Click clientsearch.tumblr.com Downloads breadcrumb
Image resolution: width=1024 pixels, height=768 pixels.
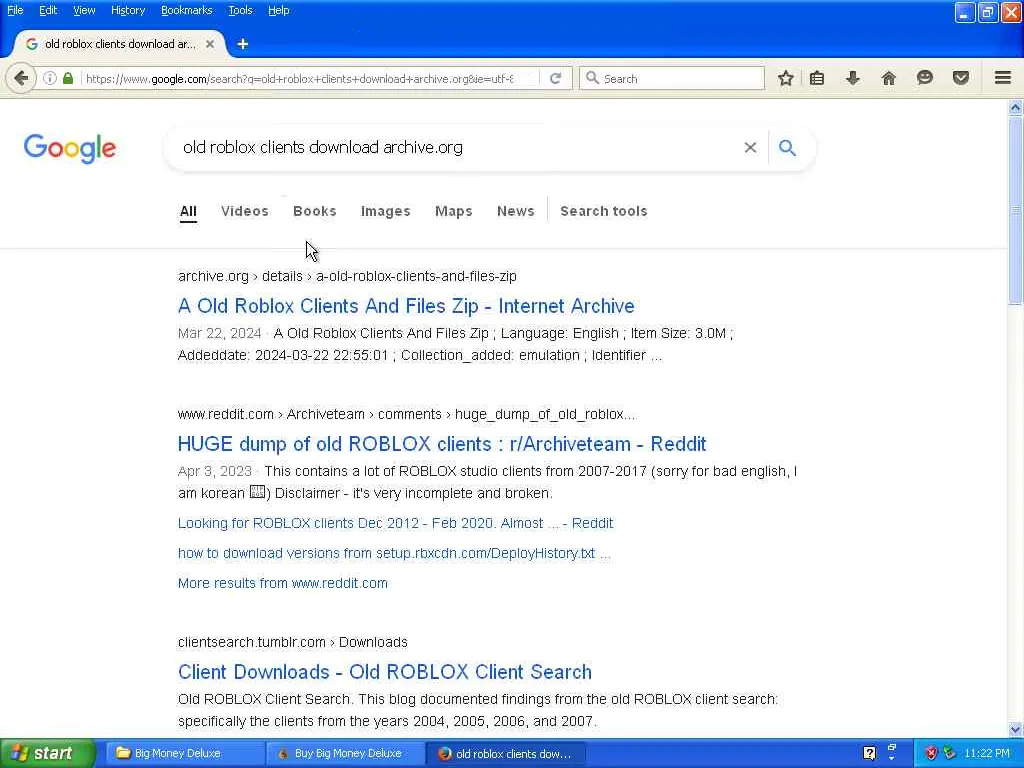click(293, 642)
